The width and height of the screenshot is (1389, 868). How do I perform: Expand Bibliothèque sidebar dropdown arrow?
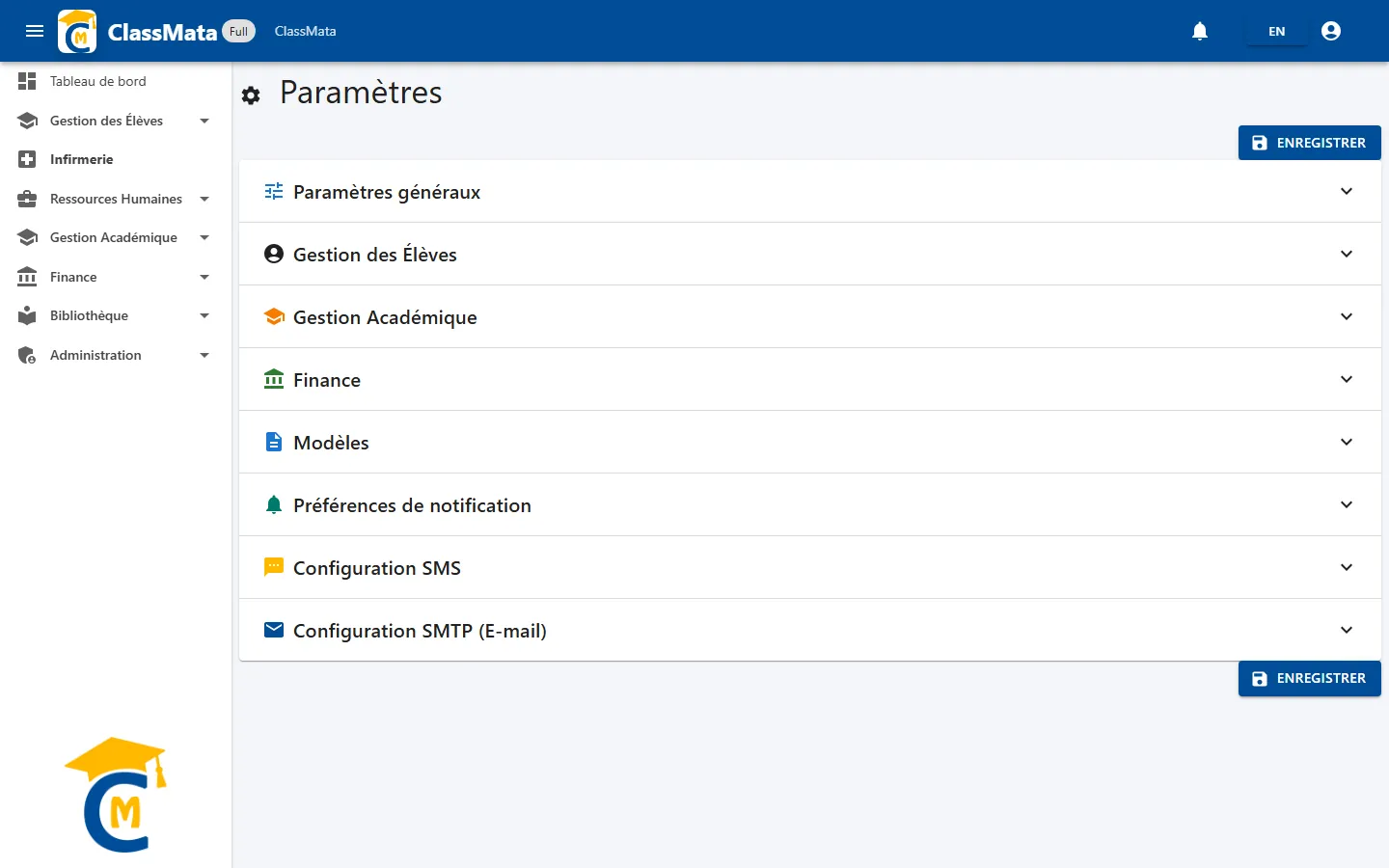[204, 315]
